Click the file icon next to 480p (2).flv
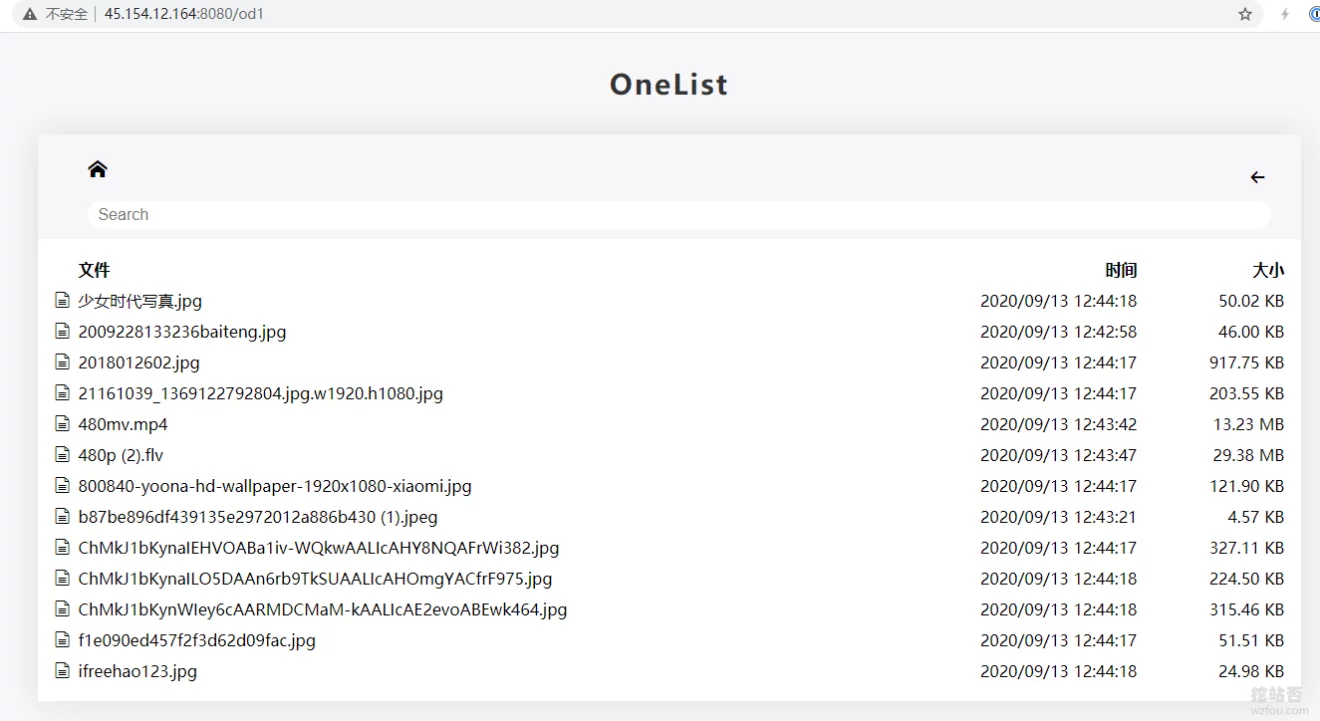This screenshot has width=1320, height=721. (60, 455)
